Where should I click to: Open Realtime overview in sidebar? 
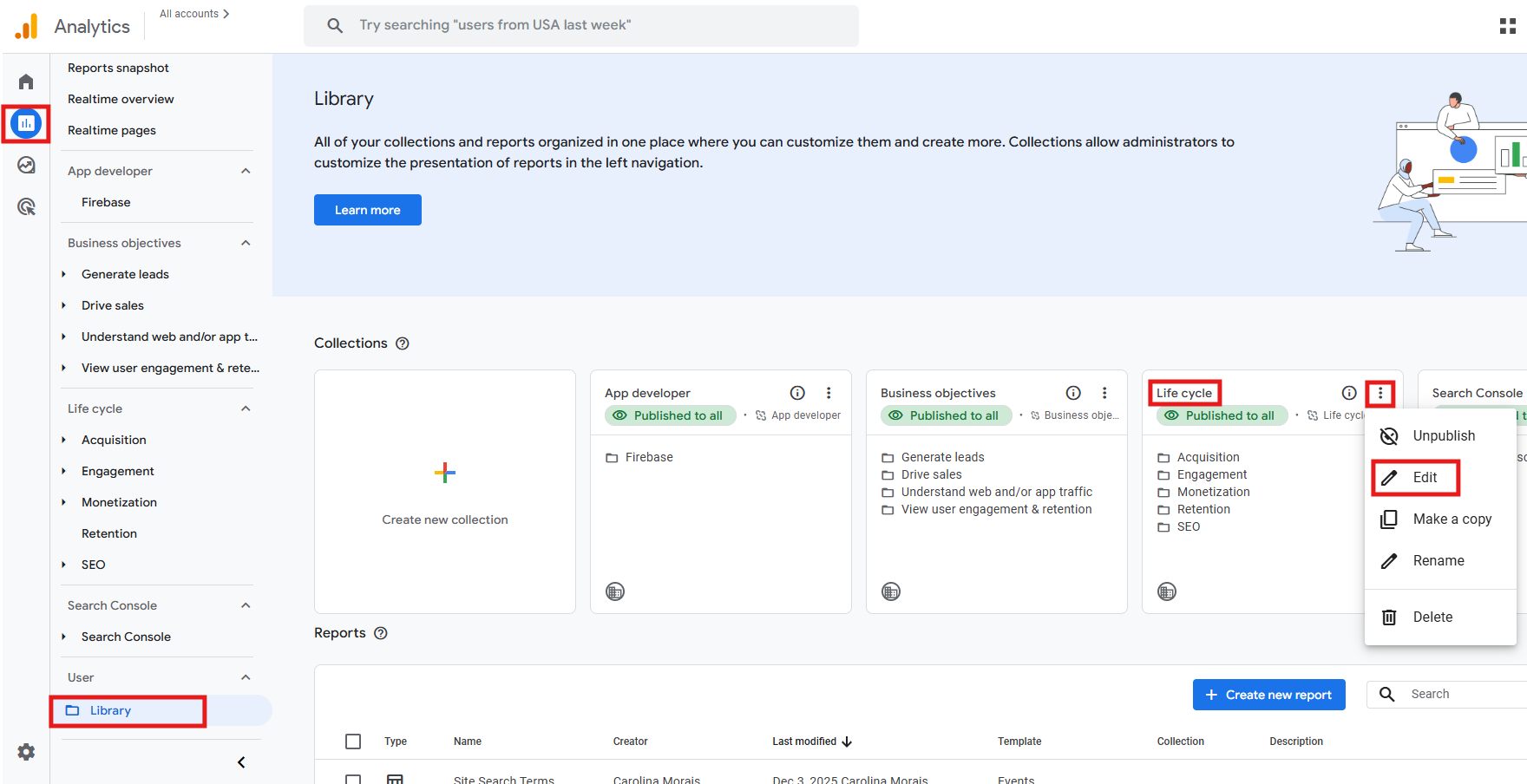coord(121,99)
